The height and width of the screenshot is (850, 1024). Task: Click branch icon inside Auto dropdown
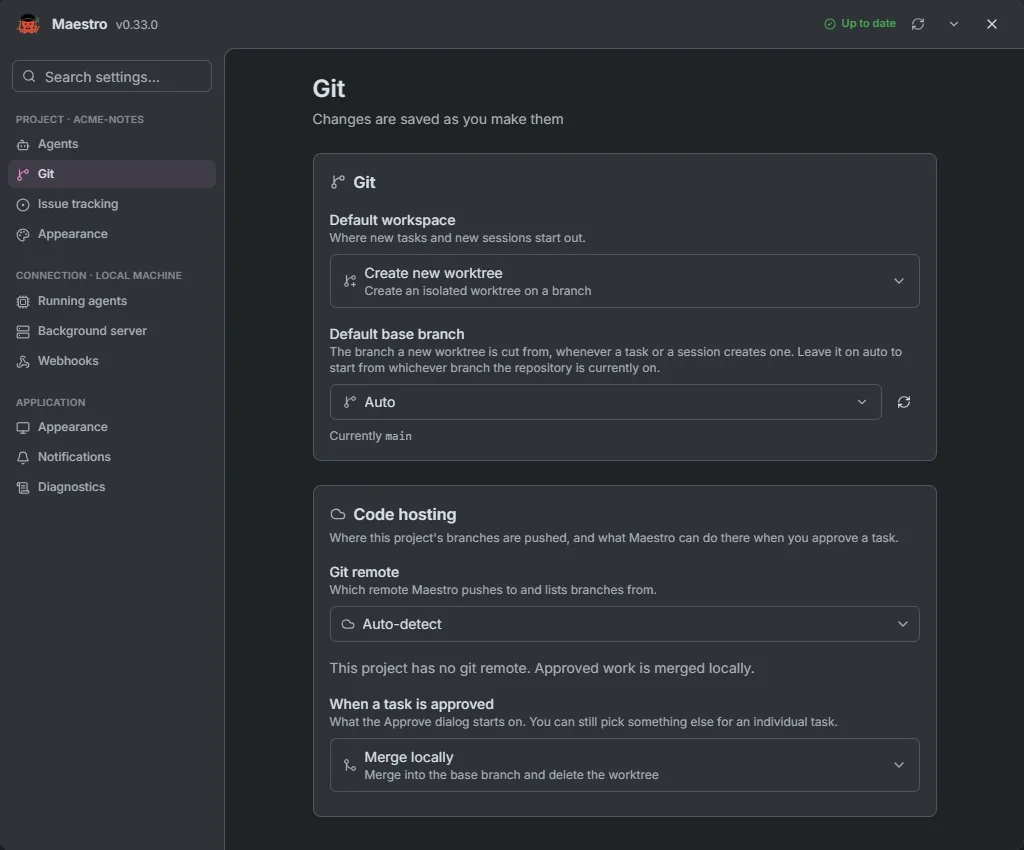pos(350,402)
